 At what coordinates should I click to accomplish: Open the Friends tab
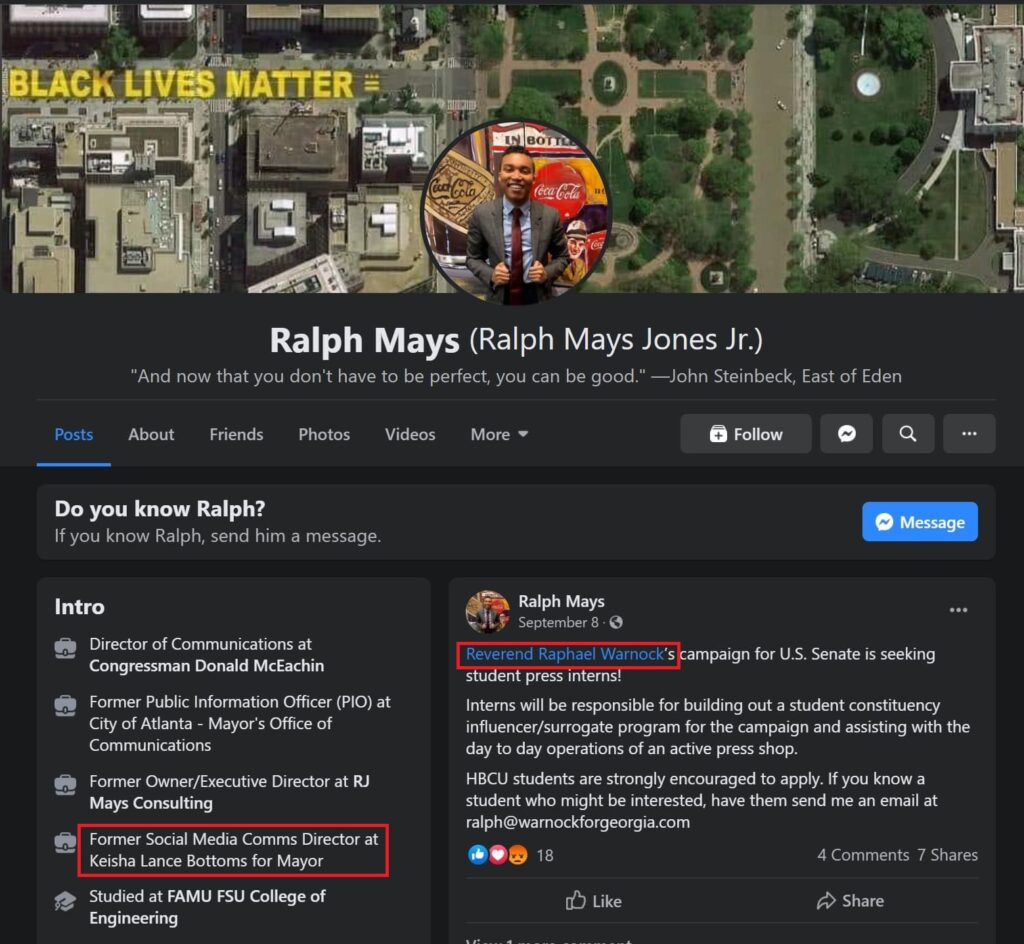coord(236,434)
